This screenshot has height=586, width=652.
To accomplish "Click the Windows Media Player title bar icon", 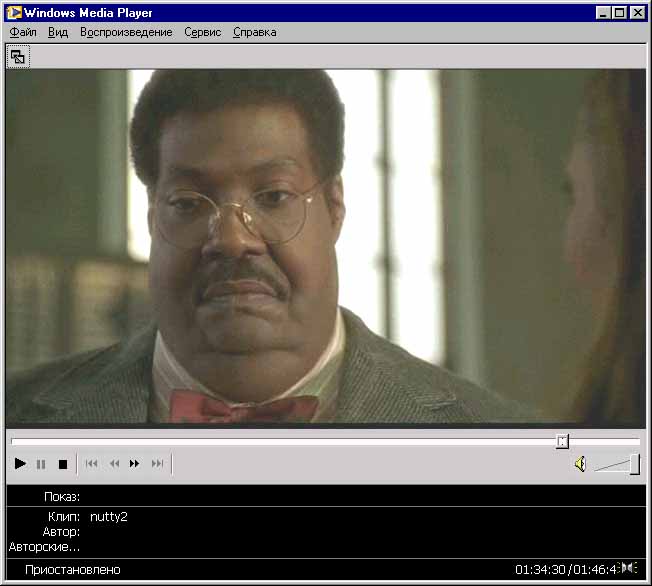I will coord(14,12).
